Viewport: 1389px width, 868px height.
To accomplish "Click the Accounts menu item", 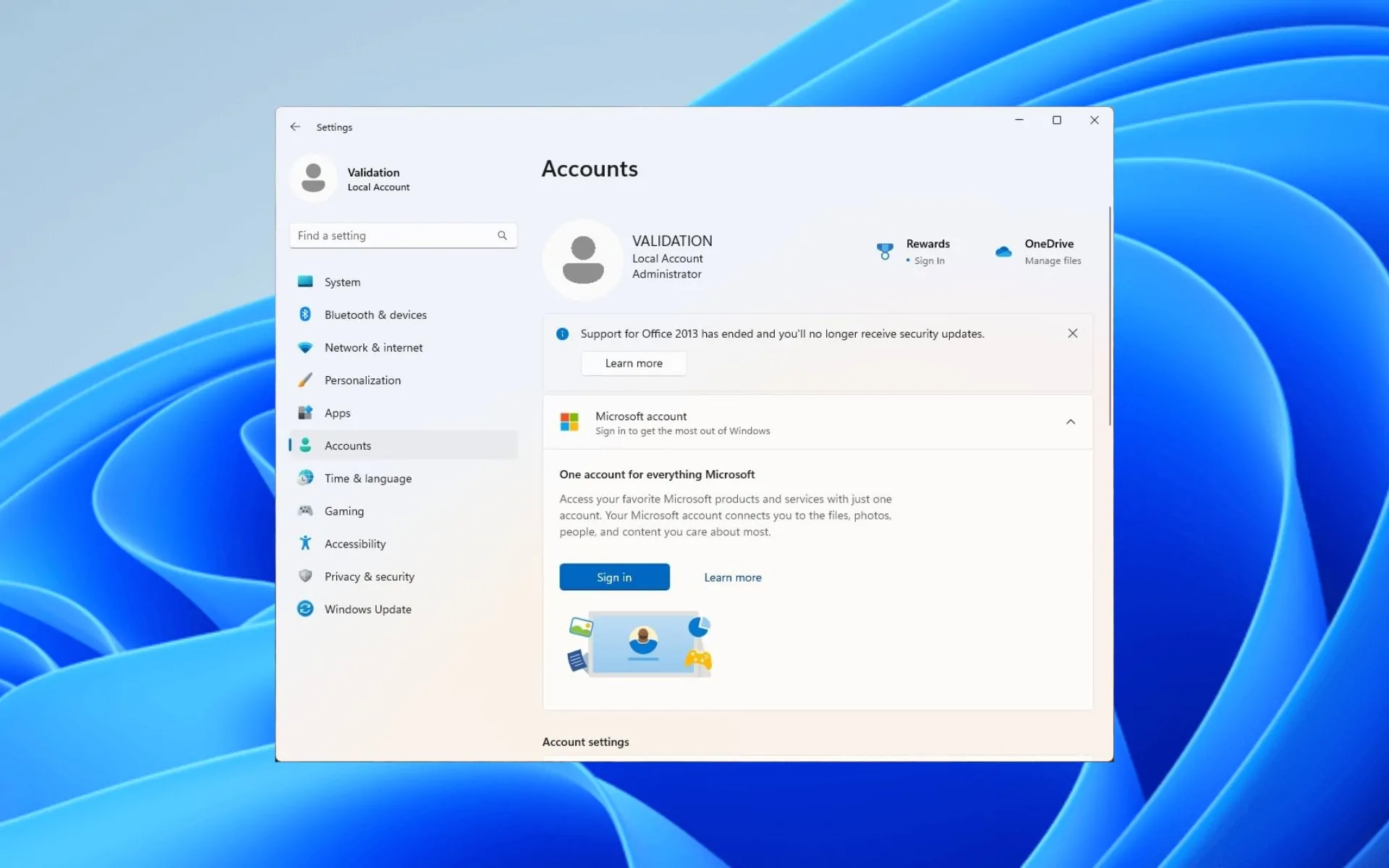I will 347,445.
